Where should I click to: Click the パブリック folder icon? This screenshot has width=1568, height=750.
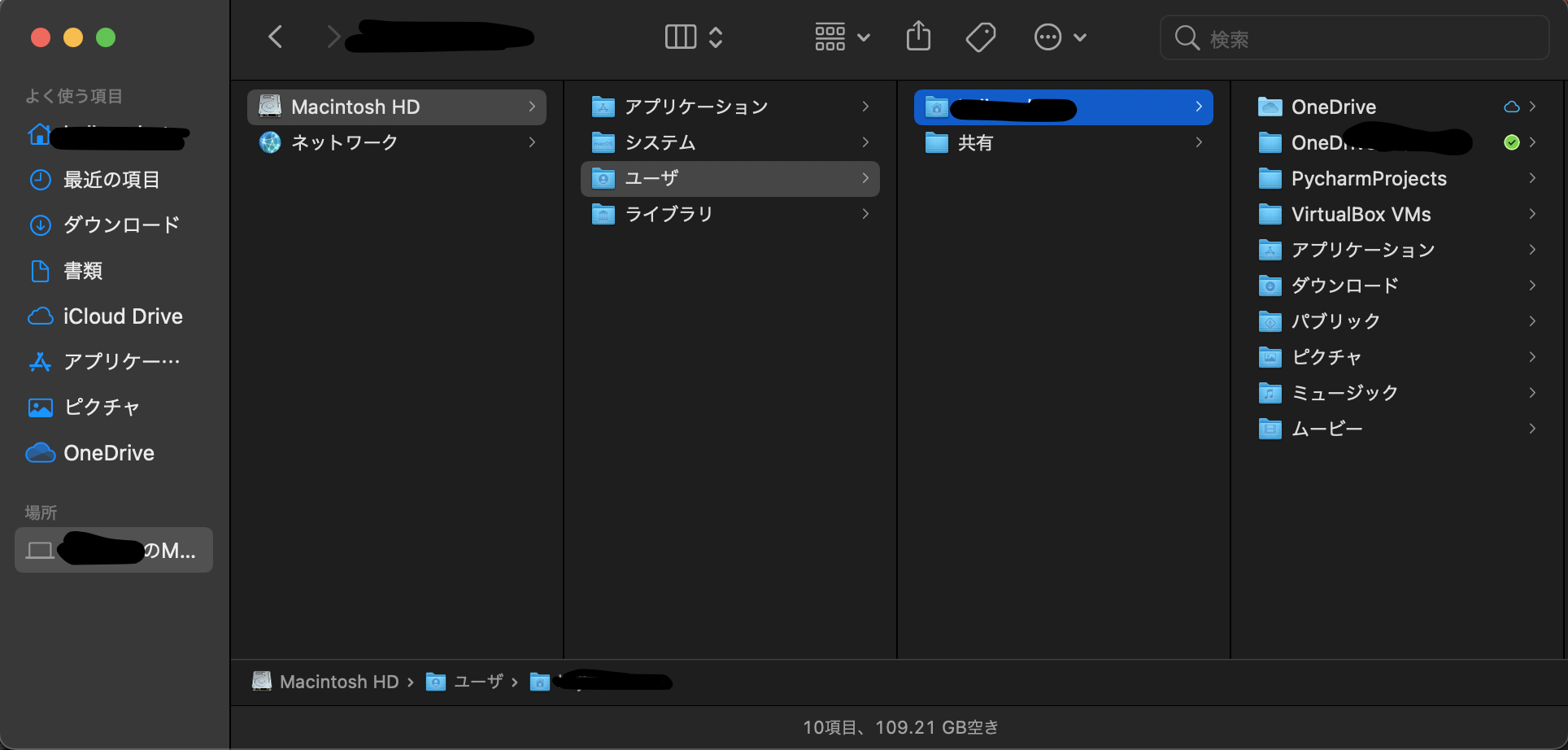[1270, 321]
